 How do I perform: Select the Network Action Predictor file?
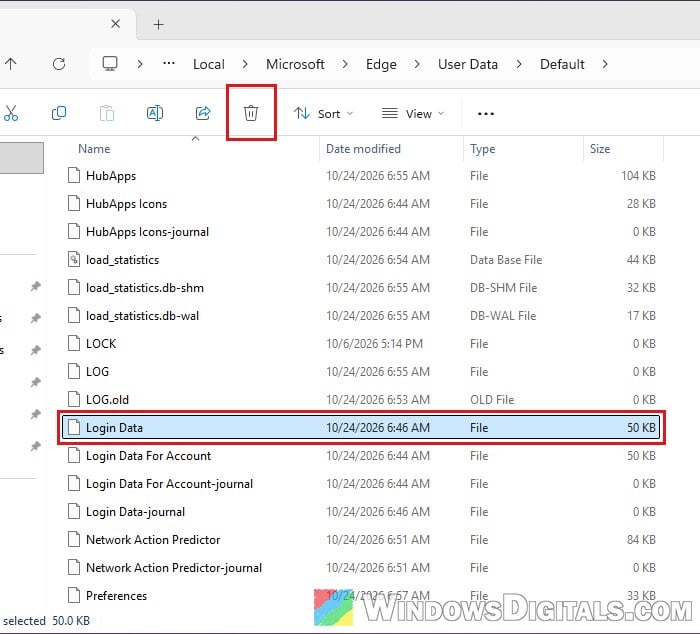tap(362, 540)
